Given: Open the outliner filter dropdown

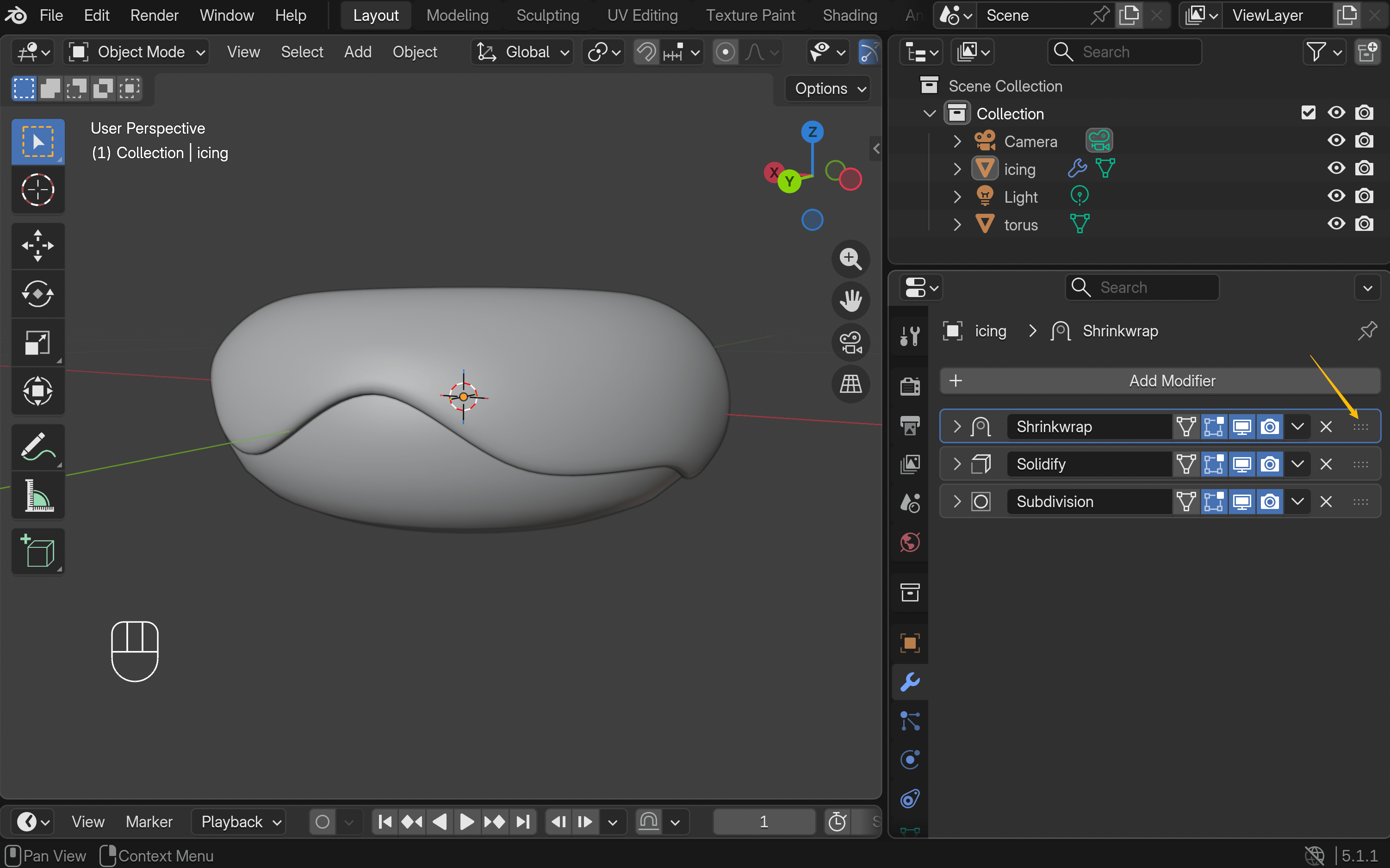Looking at the screenshot, I should click(x=1324, y=52).
